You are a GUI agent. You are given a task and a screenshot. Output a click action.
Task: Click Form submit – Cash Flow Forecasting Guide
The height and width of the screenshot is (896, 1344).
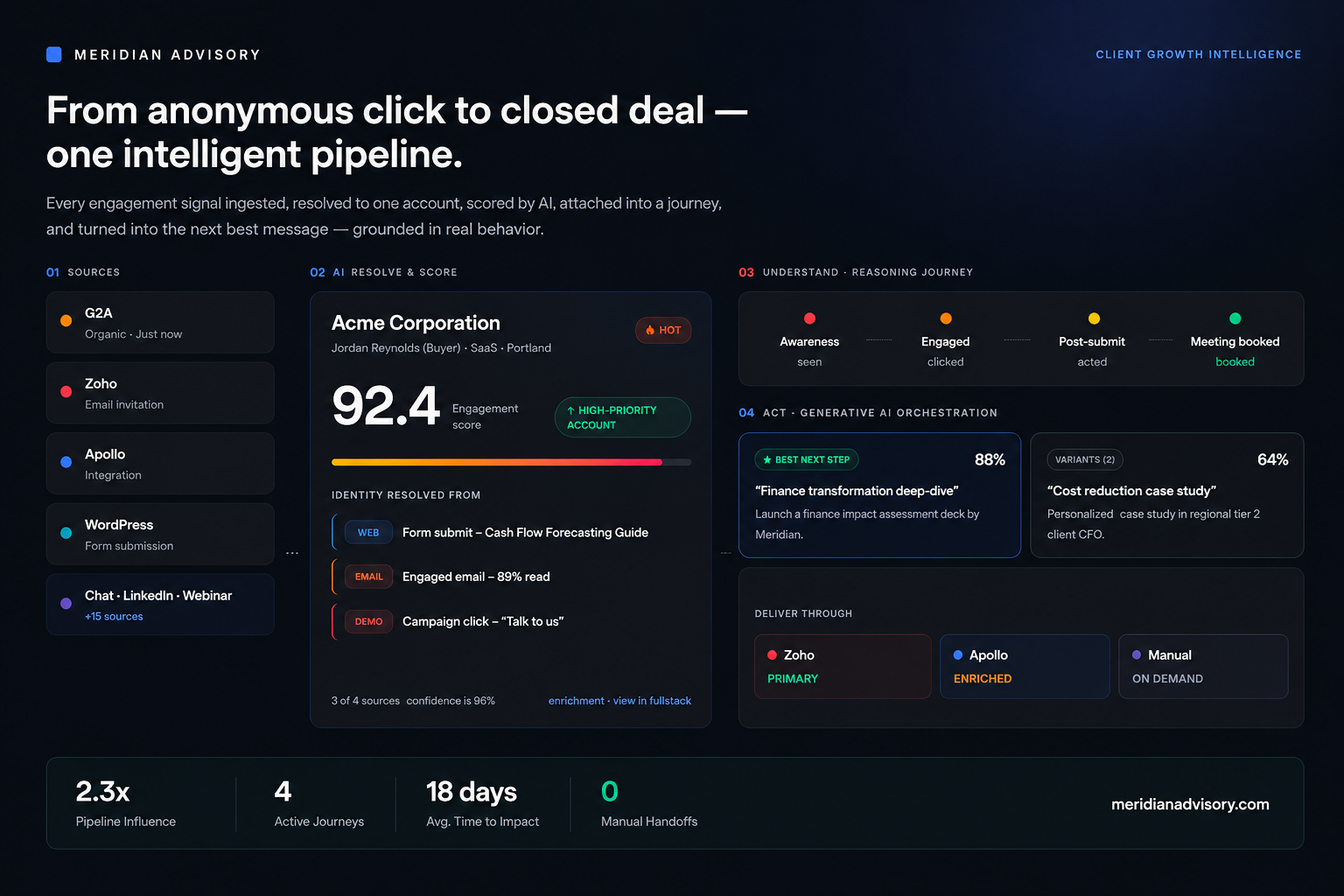(525, 532)
